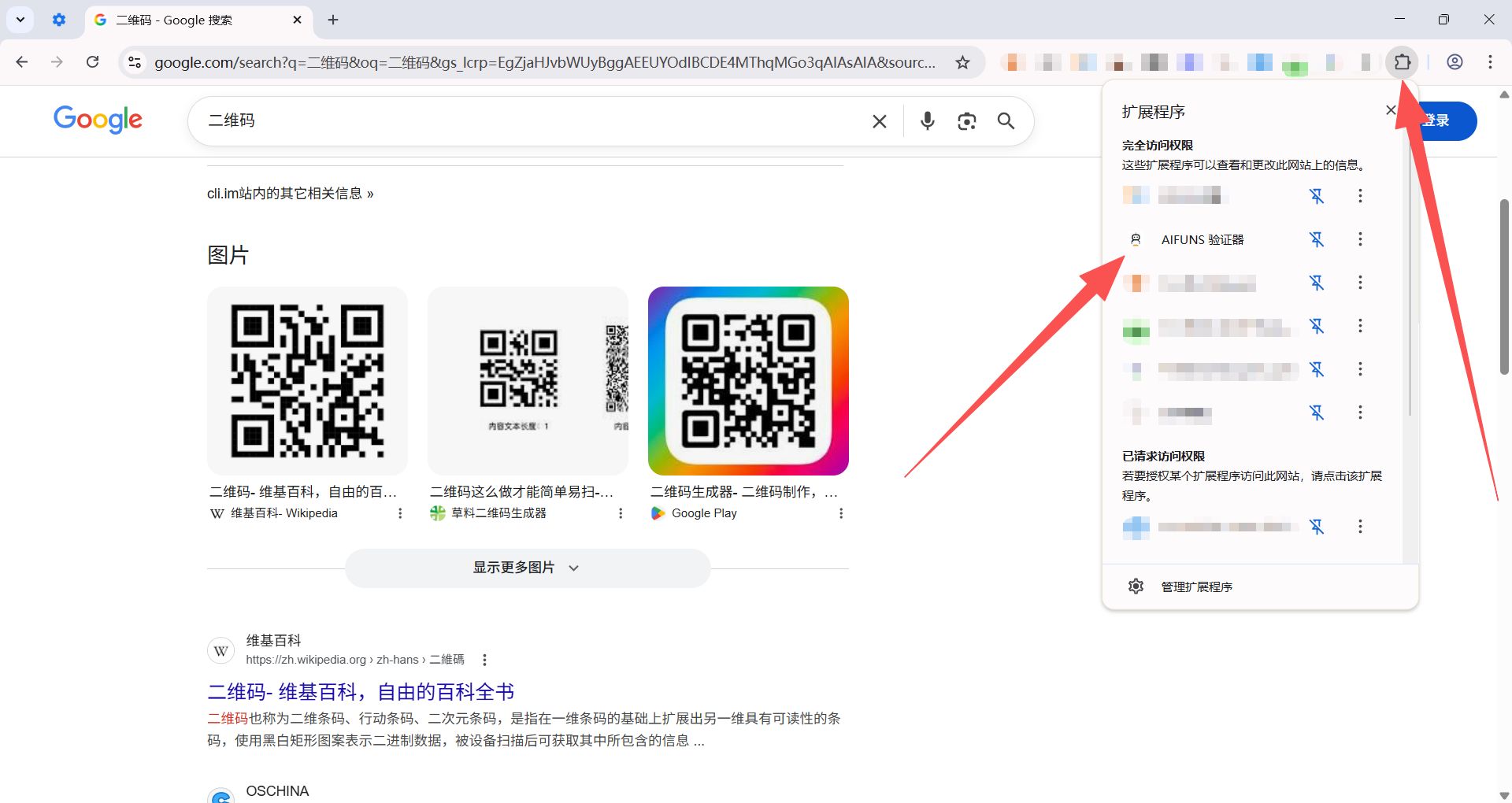The width and height of the screenshot is (1512, 803).
Task: Open options for the access-requesting extension
Action: coord(1360,527)
